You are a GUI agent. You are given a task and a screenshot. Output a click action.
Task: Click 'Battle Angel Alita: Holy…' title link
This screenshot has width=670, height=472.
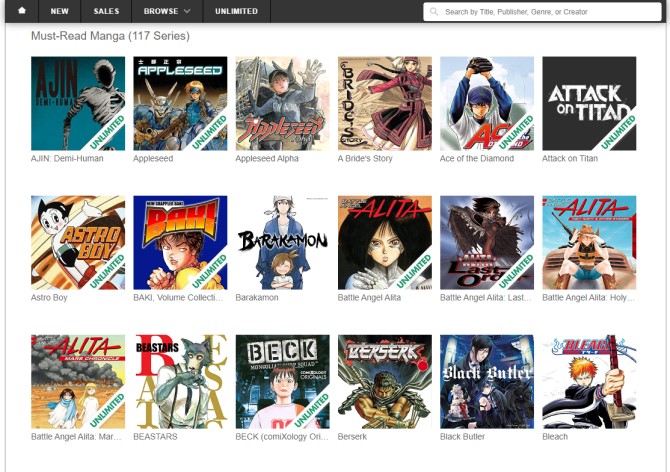588,298
